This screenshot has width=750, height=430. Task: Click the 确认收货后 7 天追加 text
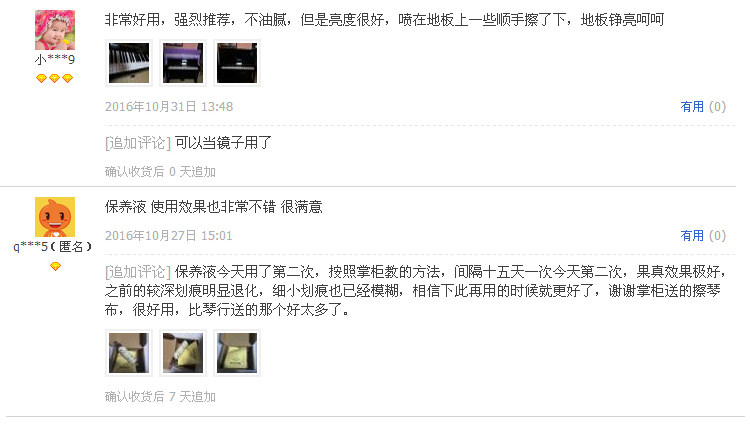pos(160,397)
